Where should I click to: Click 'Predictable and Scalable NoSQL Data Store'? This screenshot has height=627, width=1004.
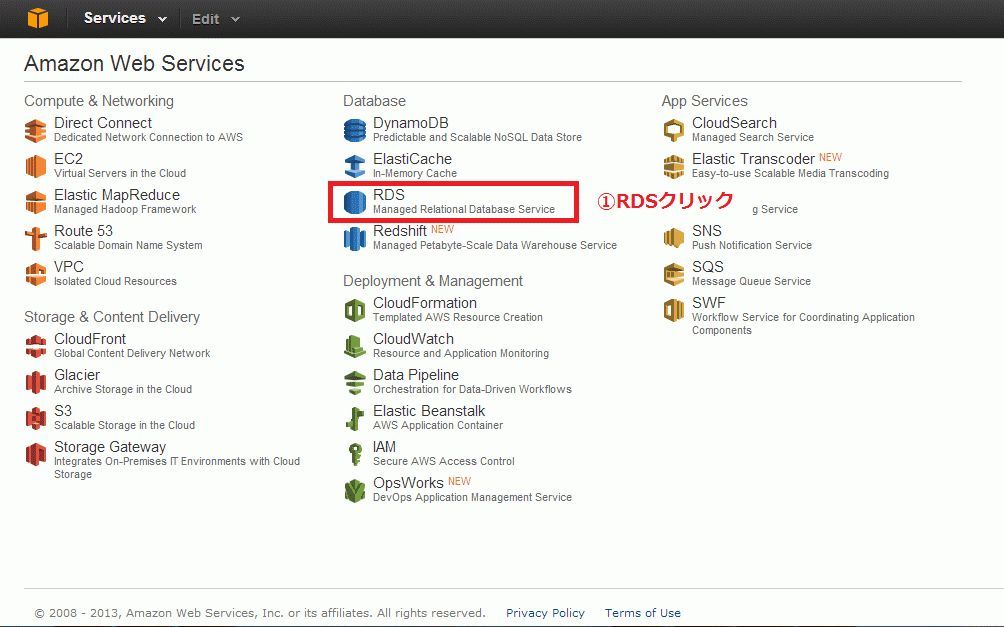point(477,138)
